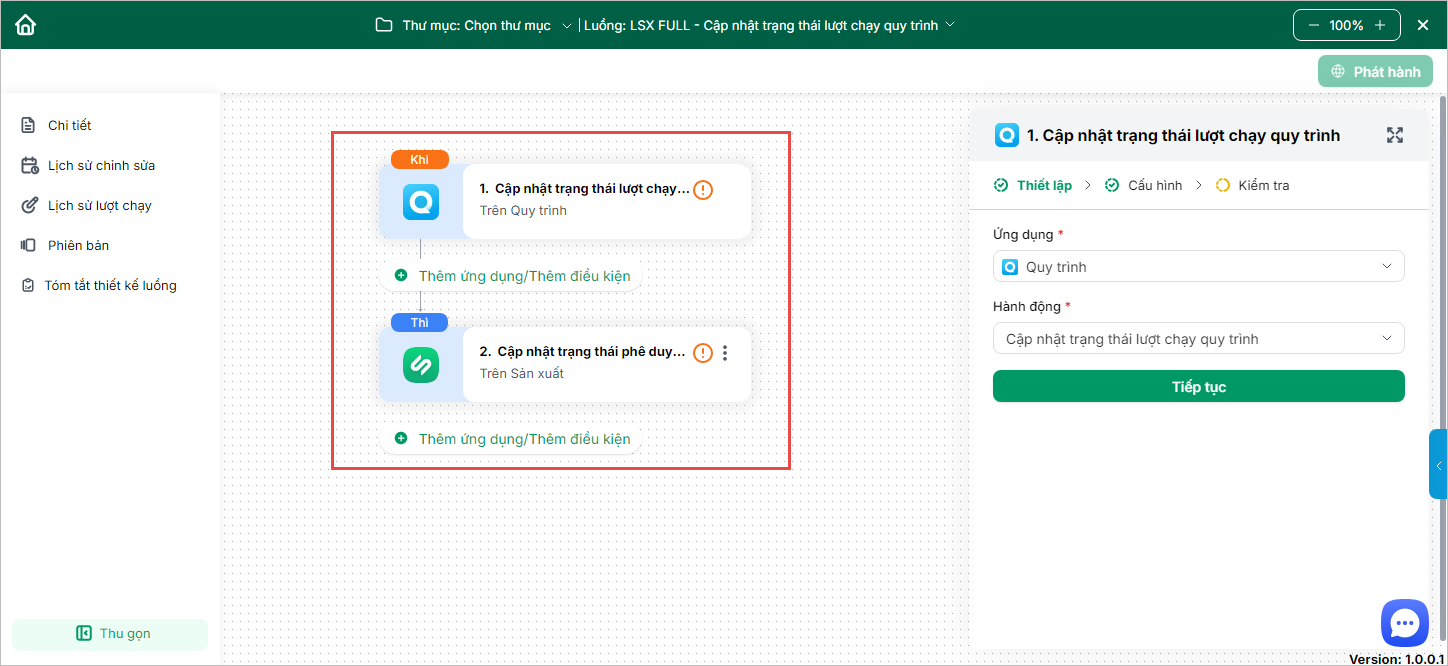Viewport: 1448px width, 666px height.
Task: Click the Quy trình icon in panel header
Action: click(x=1006, y=135)
